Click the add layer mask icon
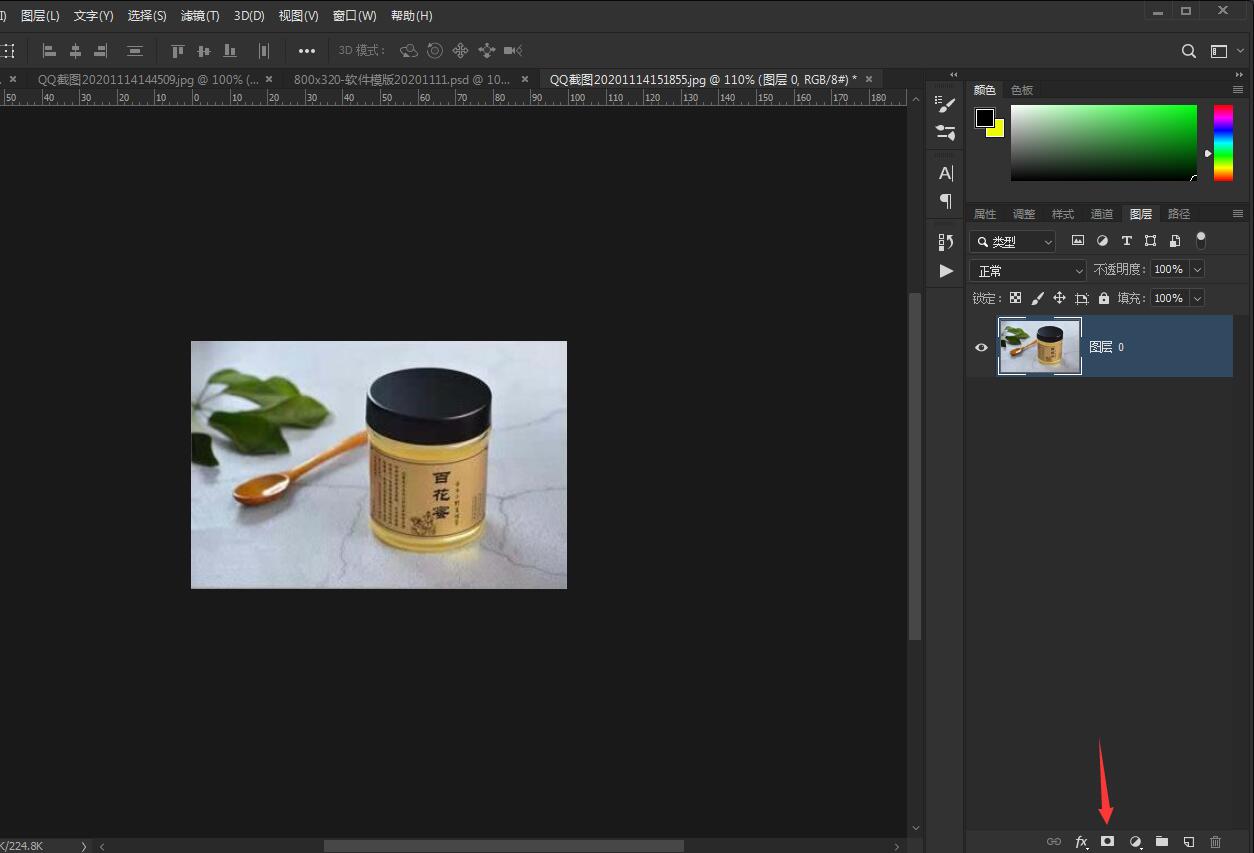This screenshot has height=853, width=1254. [1107, 842]
